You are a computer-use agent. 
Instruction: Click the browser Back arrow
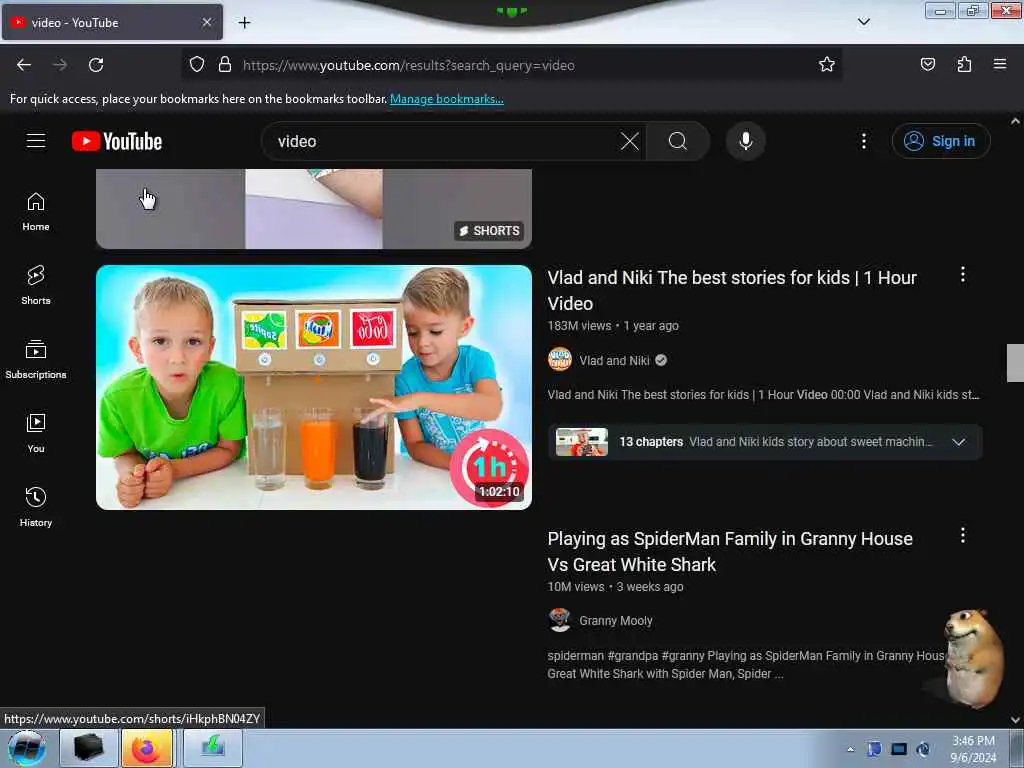24,65
